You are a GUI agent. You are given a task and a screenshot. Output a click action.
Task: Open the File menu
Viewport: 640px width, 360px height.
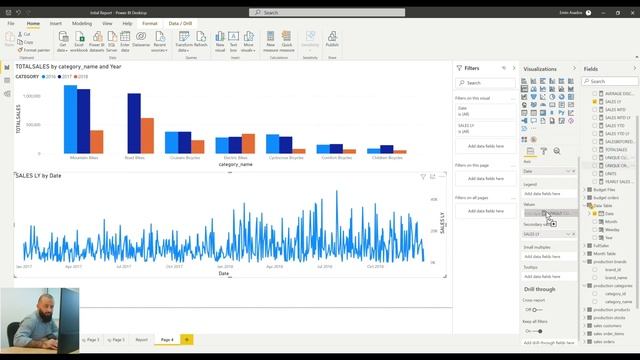point(11,24)
